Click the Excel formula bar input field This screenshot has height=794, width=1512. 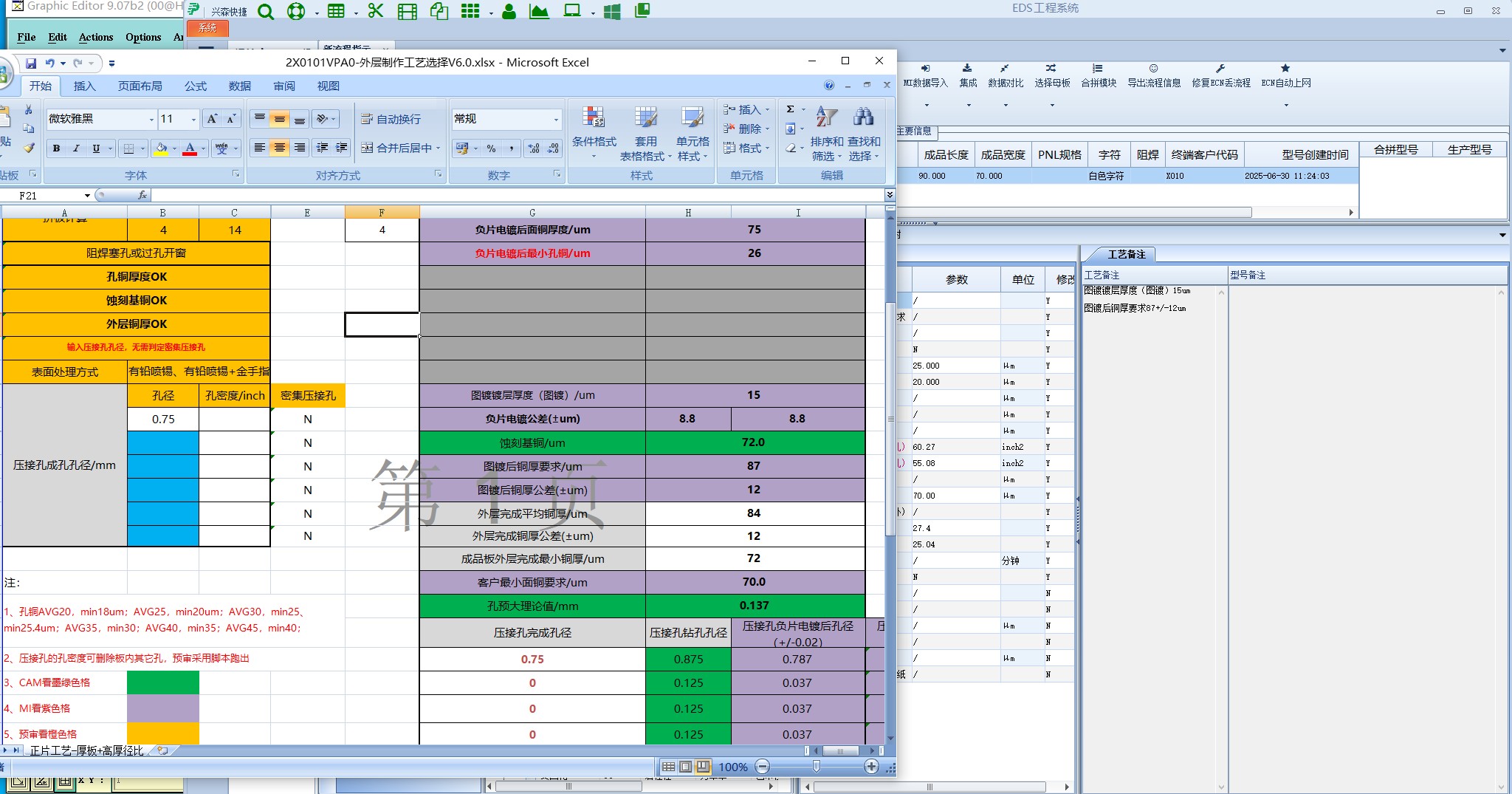click(518, 195)
